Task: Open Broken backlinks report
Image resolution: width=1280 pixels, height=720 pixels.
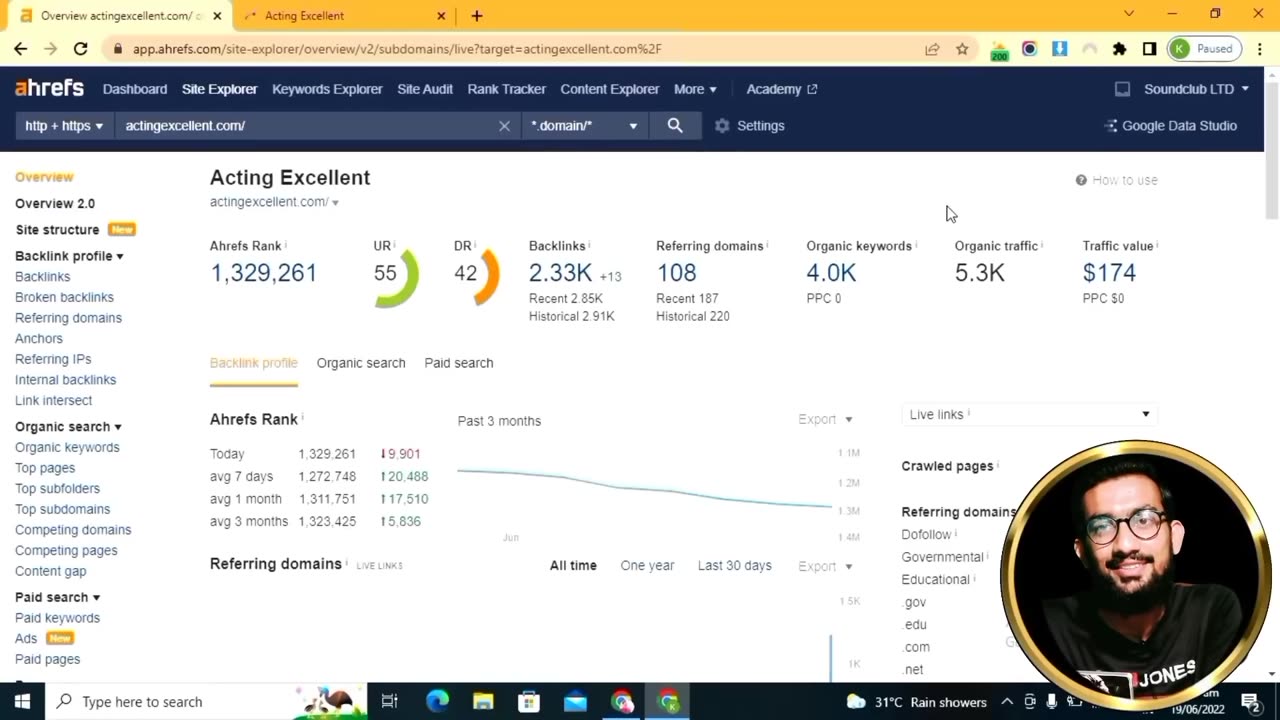Action: pos(64,297)
